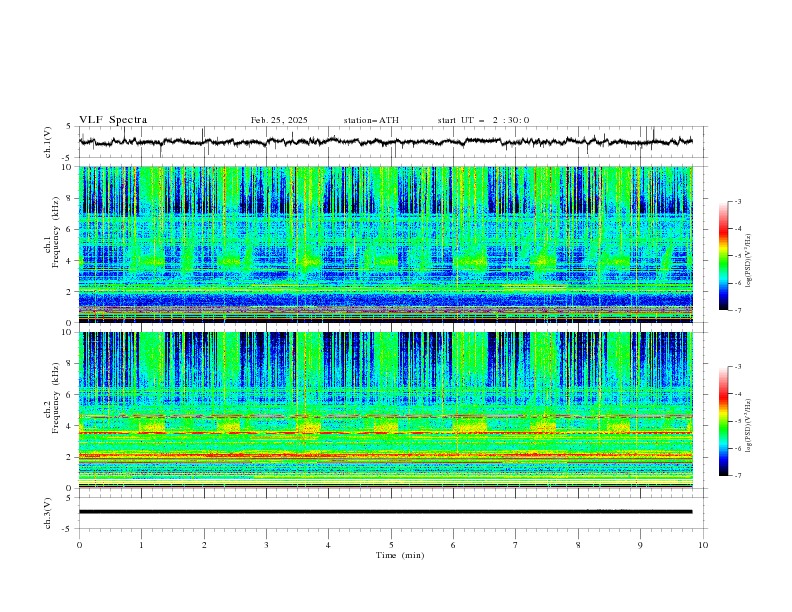The image size is (792, 612).
Task: Click the "VLF Spectra" title text
Action: click(x=113, y=120)
